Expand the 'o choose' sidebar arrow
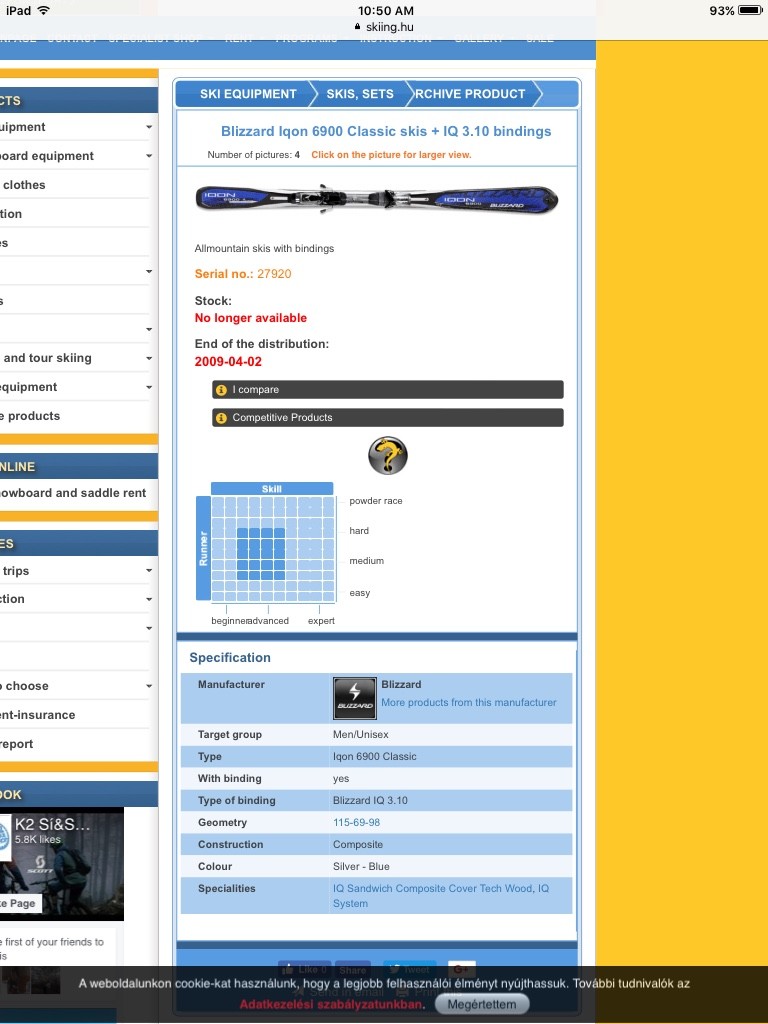This screenshot has height=1024, width=768. (x=149, y=686)
